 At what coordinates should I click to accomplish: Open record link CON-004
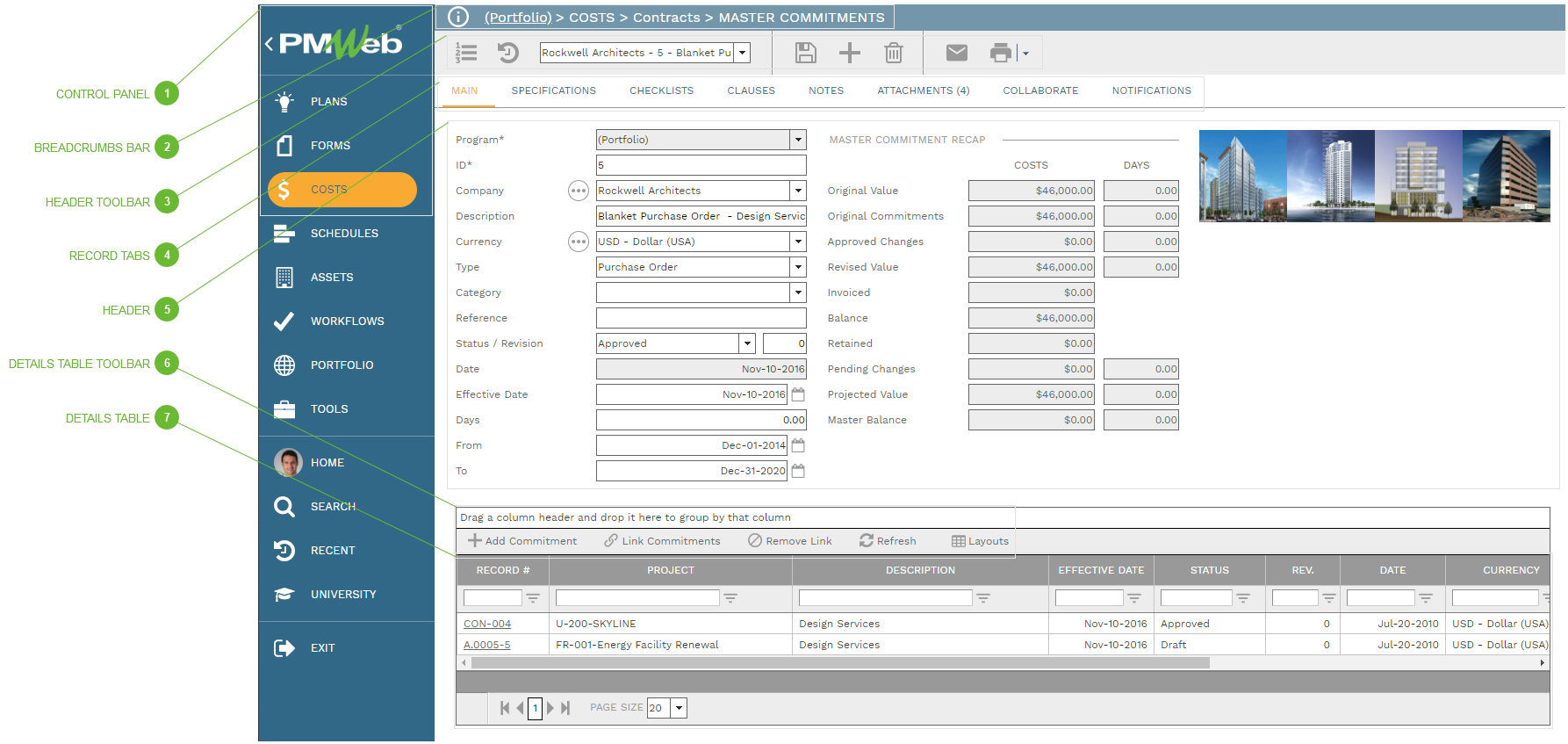pyautogui.click(x=487, y=624)
